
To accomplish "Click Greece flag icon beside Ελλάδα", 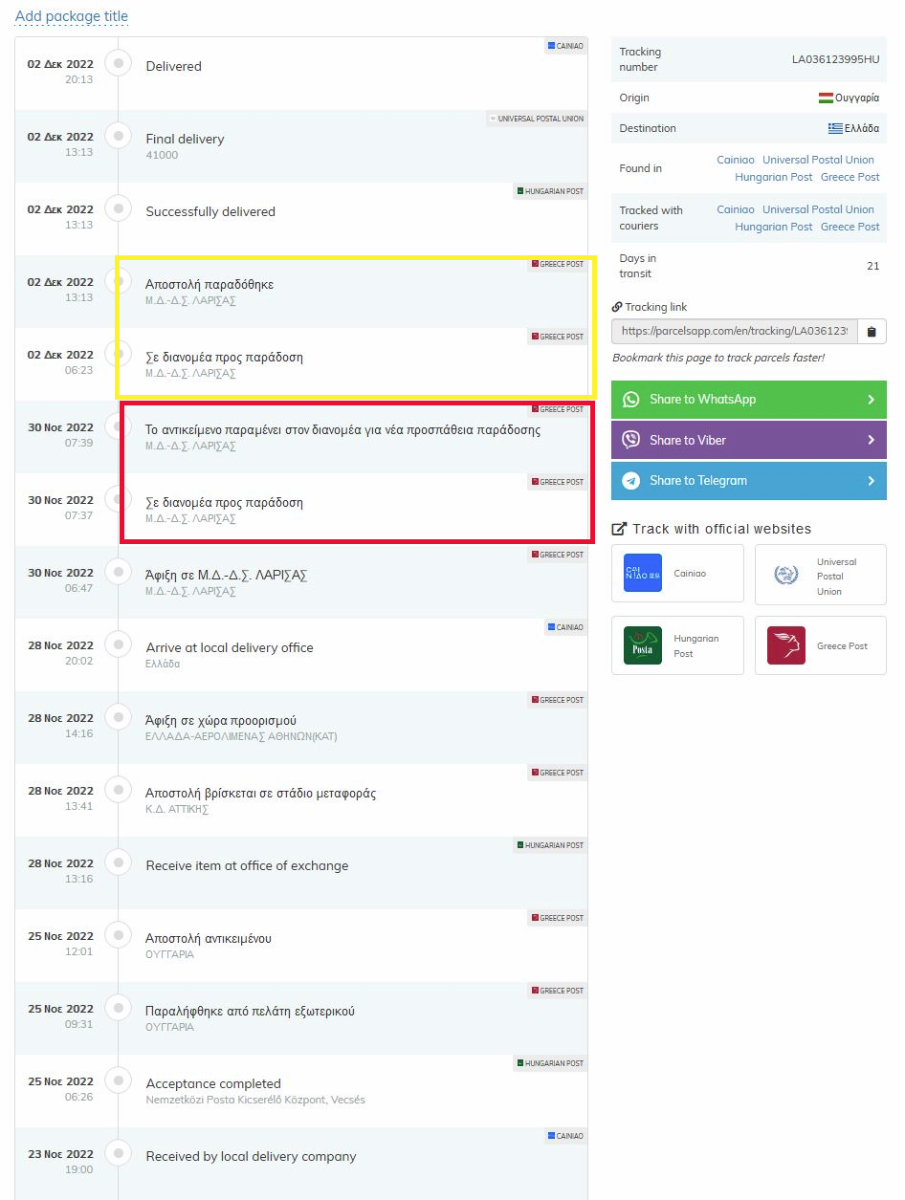I will (x=835, y=128).
